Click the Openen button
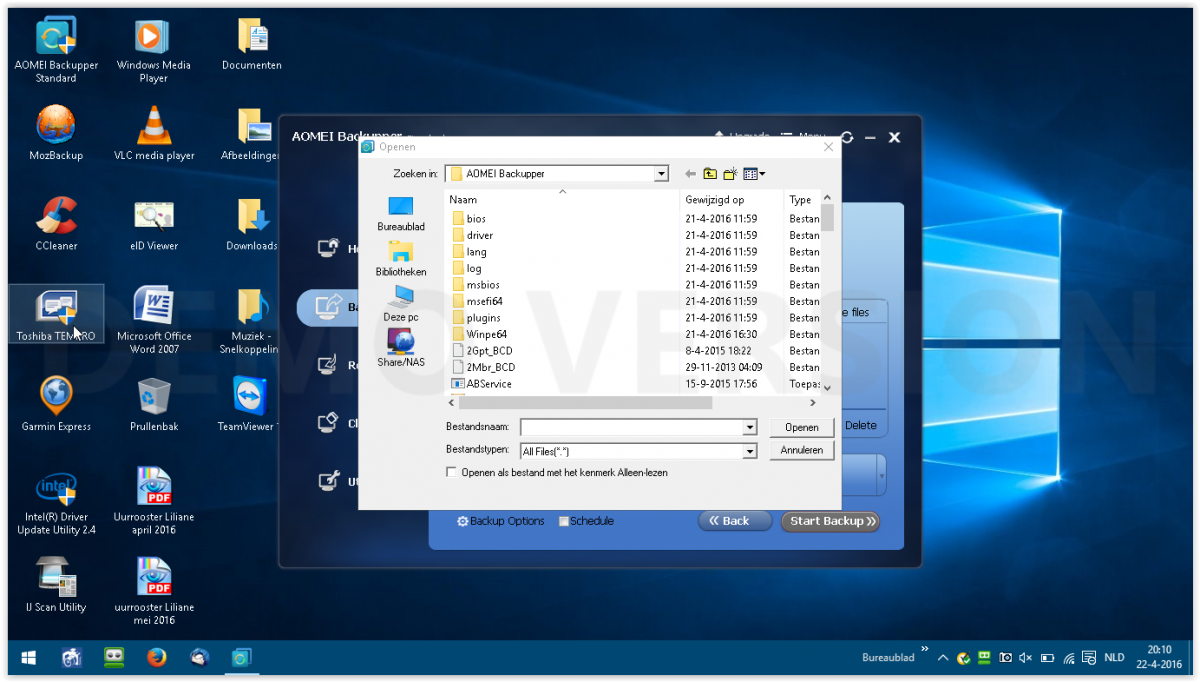The height and width of the screenshot is (682, 1200). pos(802,427)
